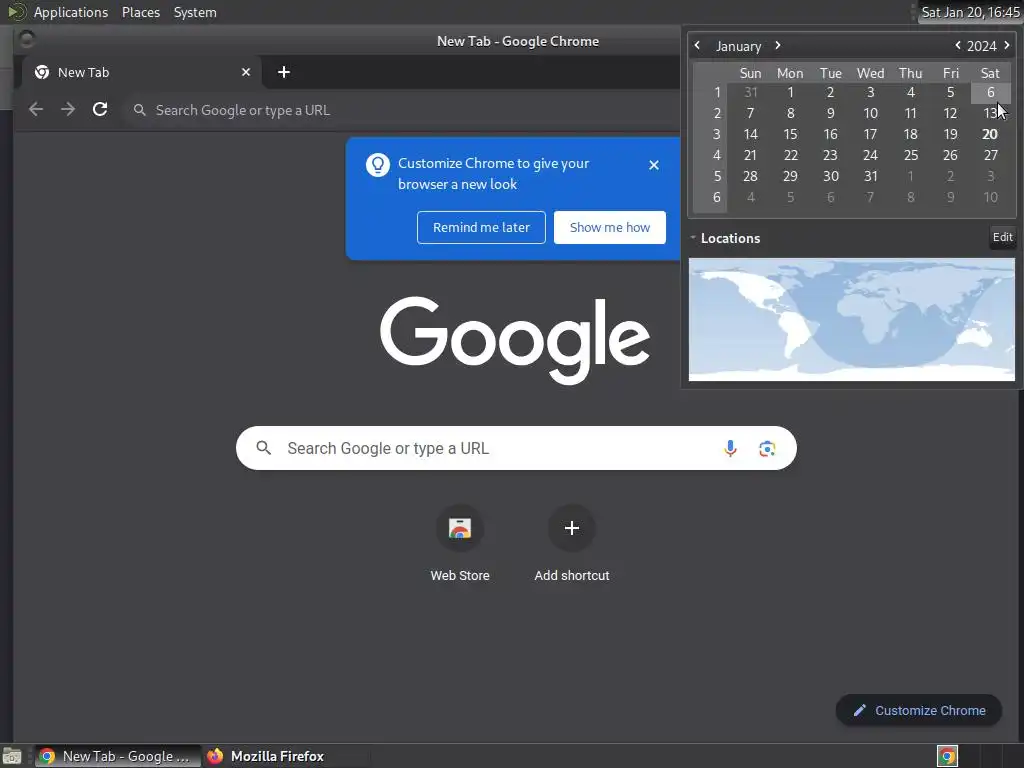Viewport: 1024px width, 768px height.
Task: Select January 6 in the calendar
Action: (991, 92)
